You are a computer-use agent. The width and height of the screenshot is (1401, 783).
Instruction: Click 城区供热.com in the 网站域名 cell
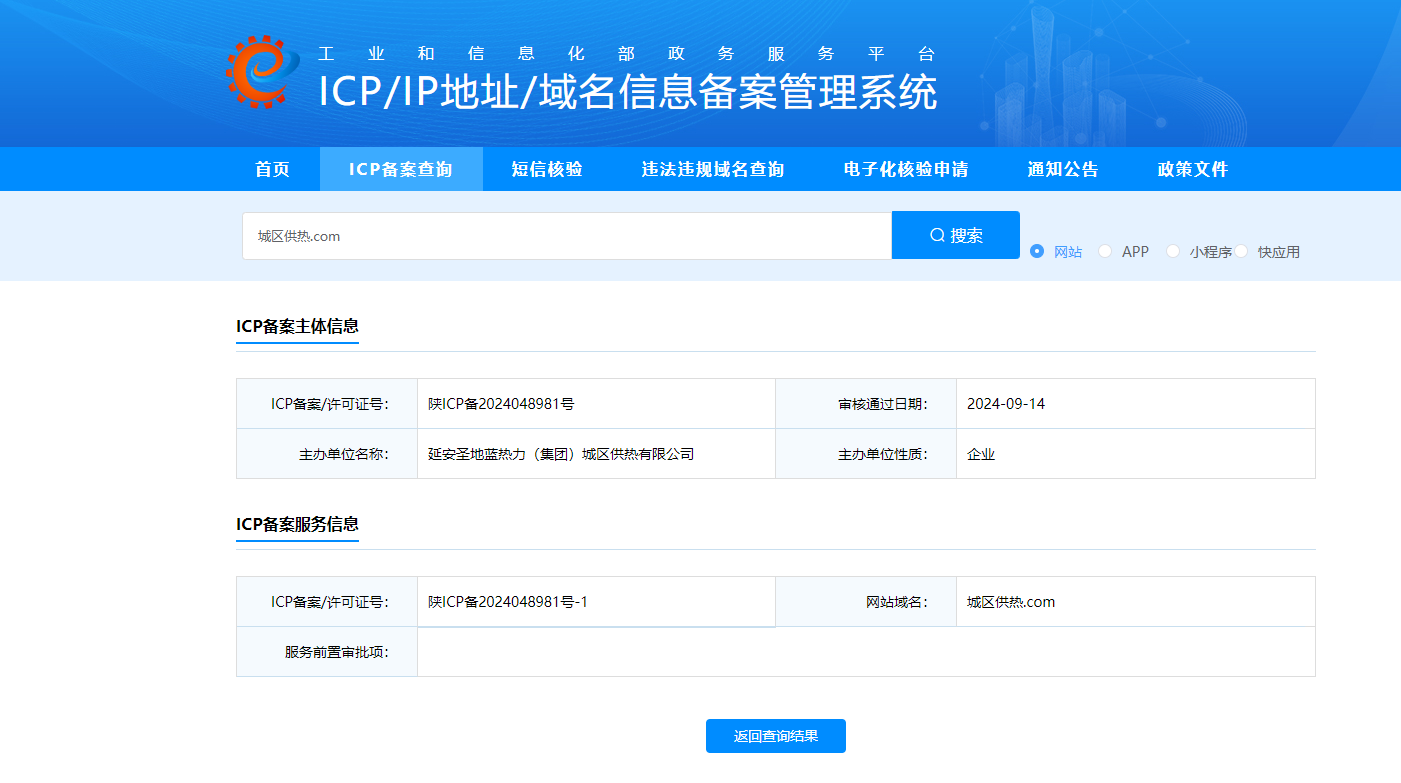click(x=1011, y=602)
